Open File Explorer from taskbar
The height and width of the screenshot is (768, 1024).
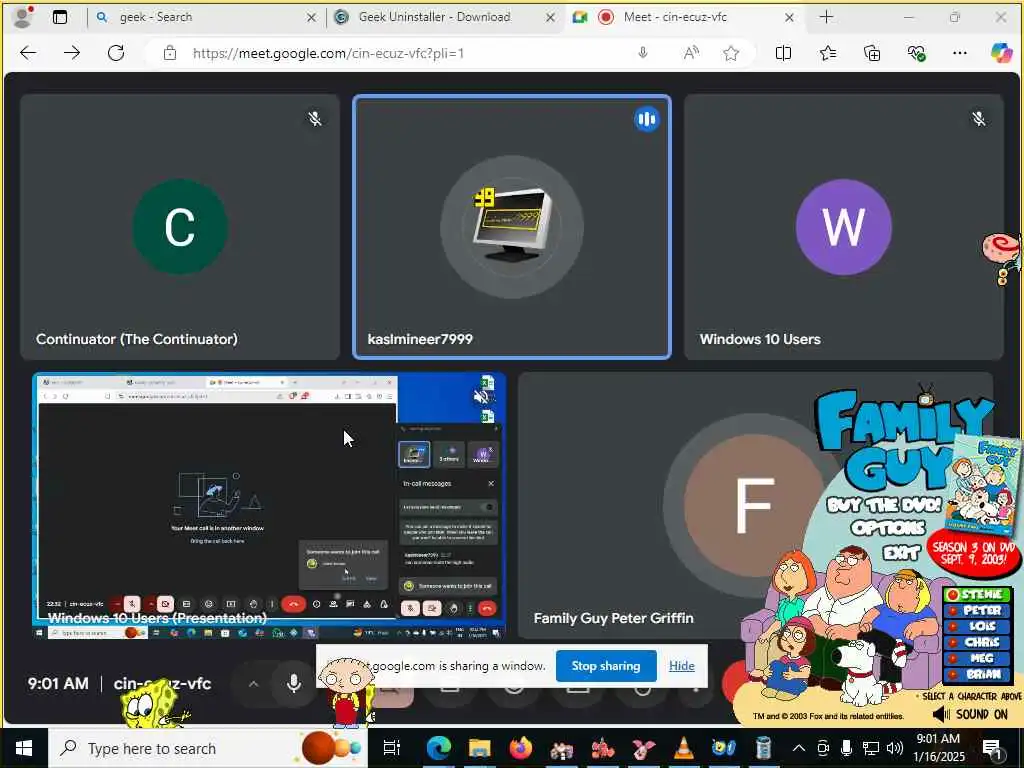point(479,748)
